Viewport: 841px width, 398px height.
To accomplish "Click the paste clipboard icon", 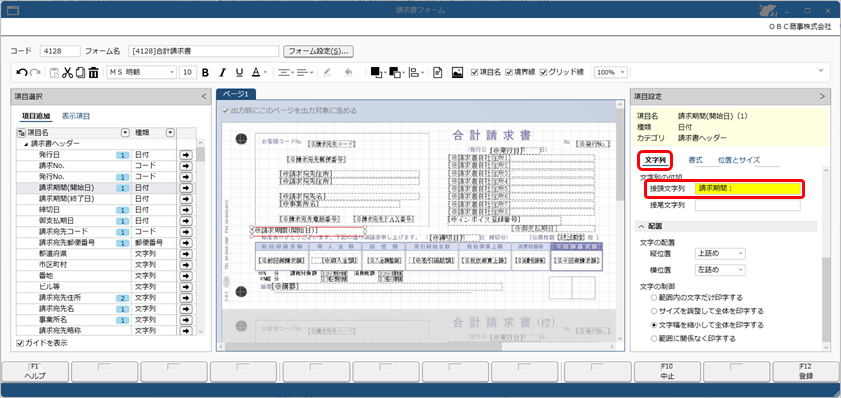I will tap(54, 72).
